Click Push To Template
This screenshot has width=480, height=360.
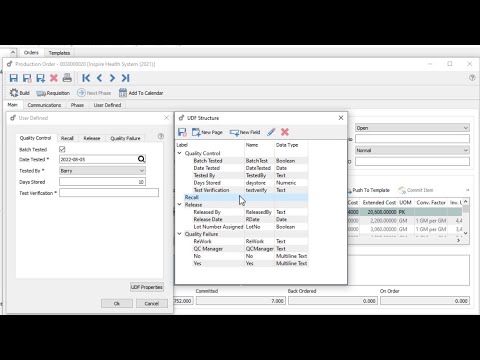(x=368, y=190)
